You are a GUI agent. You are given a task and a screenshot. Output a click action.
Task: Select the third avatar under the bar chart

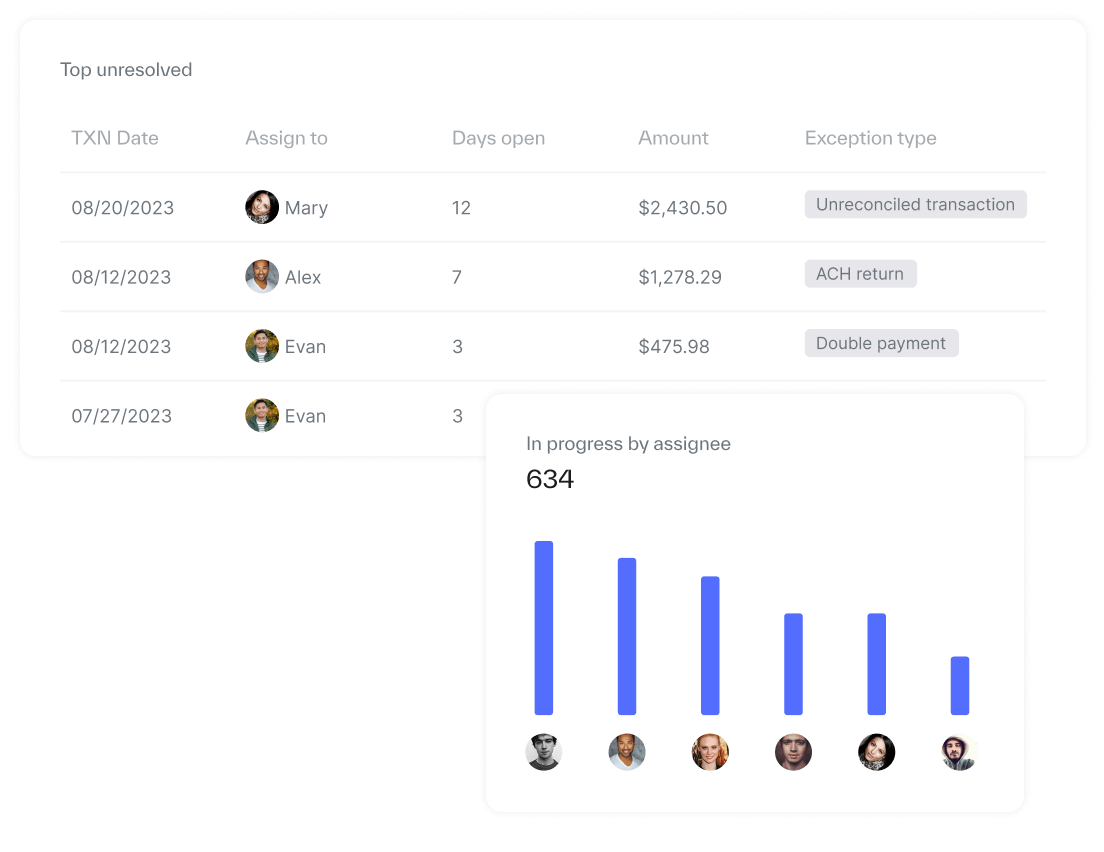(710, 752)
